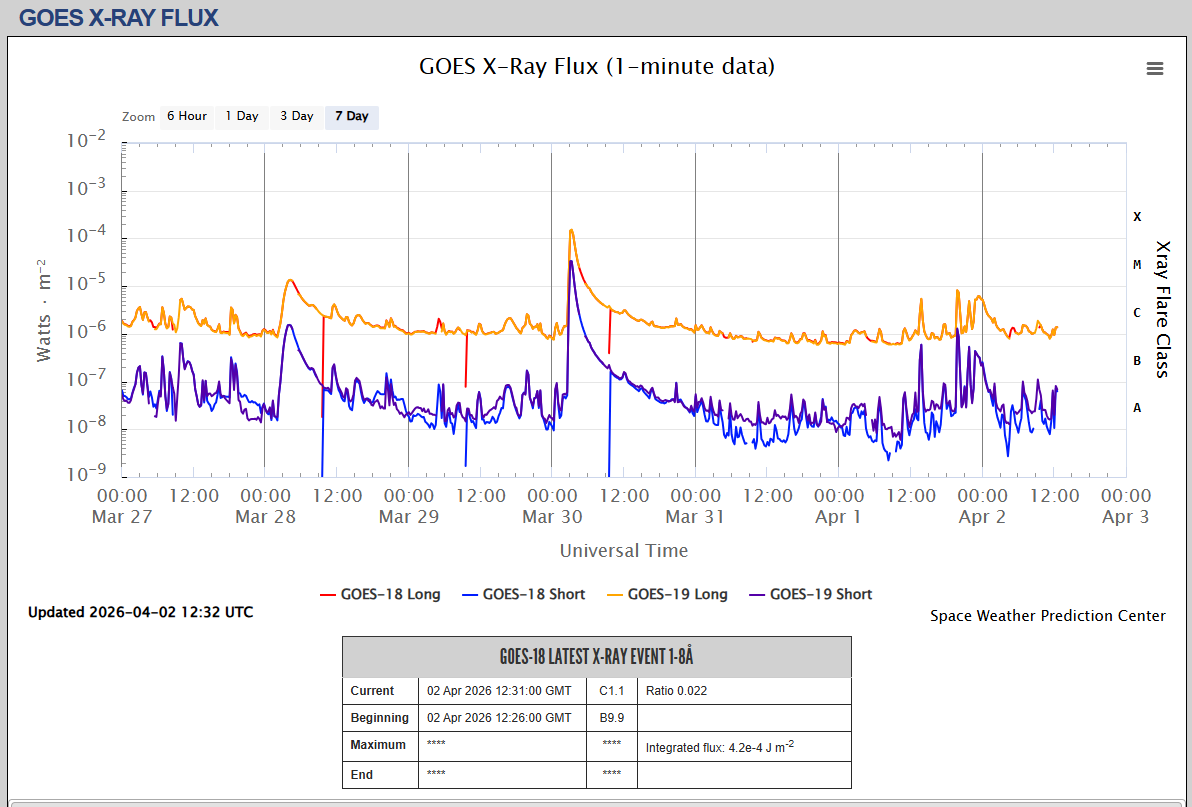This screenshot has width=1192, height=807.
Task: Click the orange GOES-19 Long legend line
Action: point(615,595)
